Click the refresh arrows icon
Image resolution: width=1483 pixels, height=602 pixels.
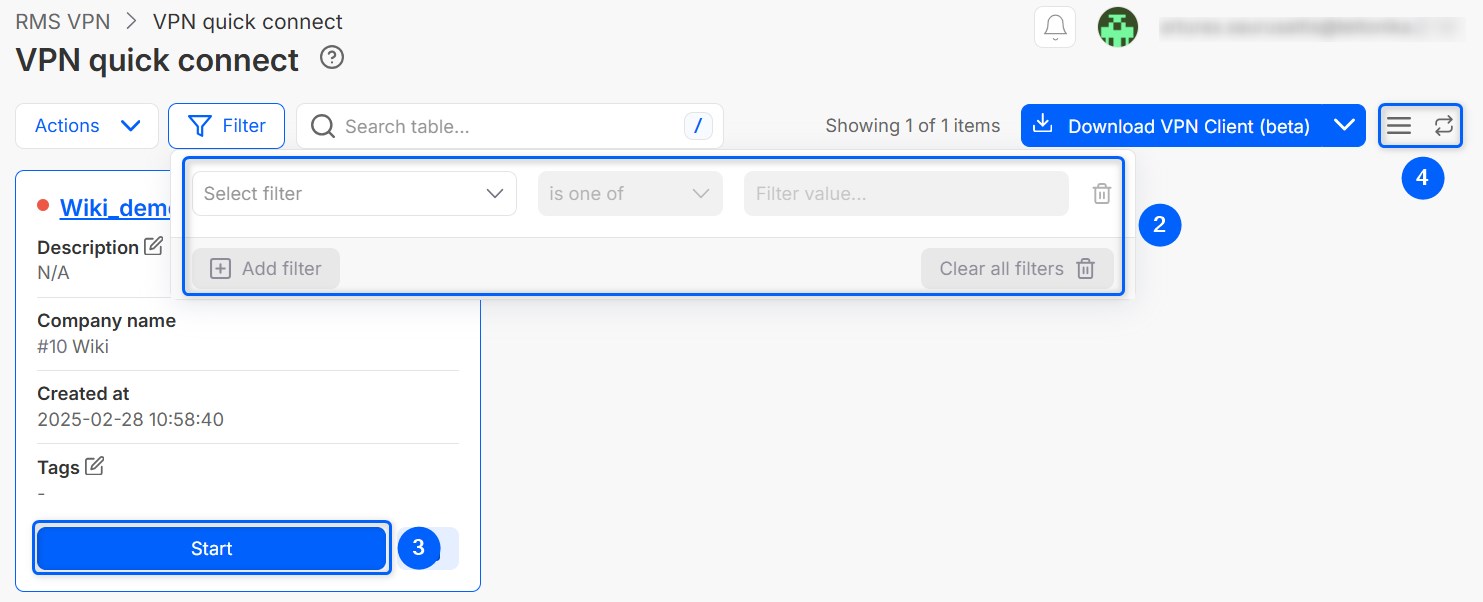1443,126
